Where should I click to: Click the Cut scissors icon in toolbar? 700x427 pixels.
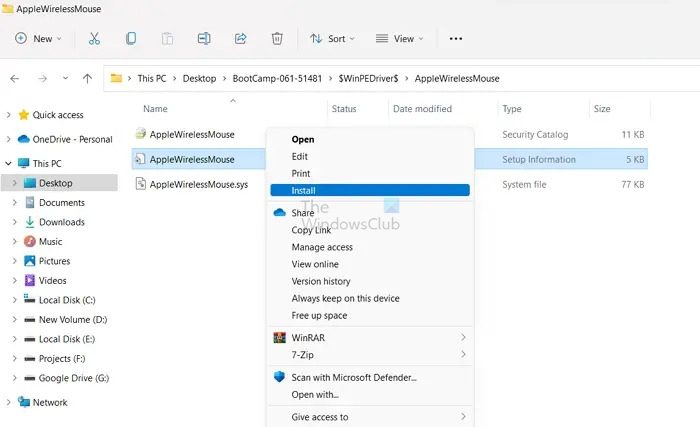point(94,39)
